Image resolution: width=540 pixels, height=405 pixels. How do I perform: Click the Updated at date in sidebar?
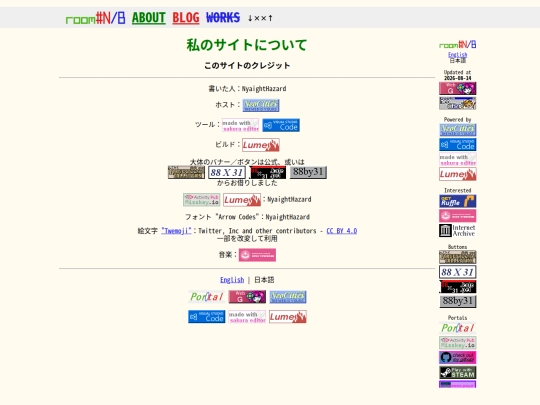pos(457,78)
